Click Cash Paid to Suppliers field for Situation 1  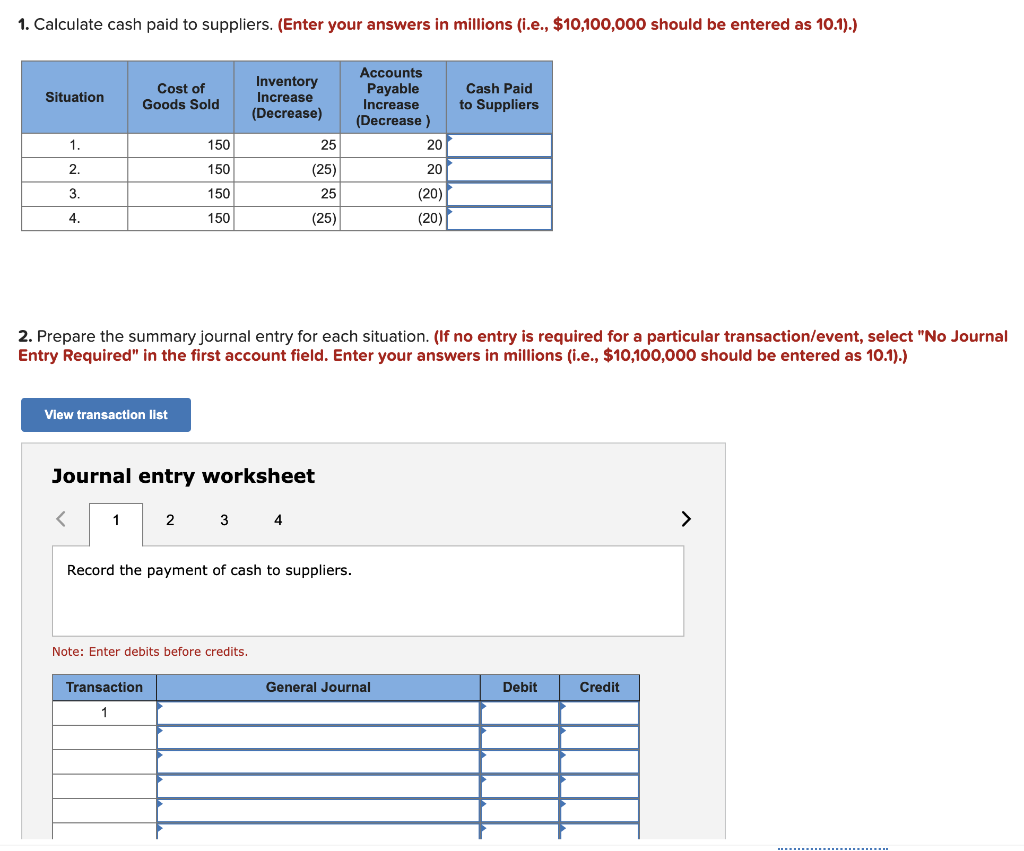[499, 144]
